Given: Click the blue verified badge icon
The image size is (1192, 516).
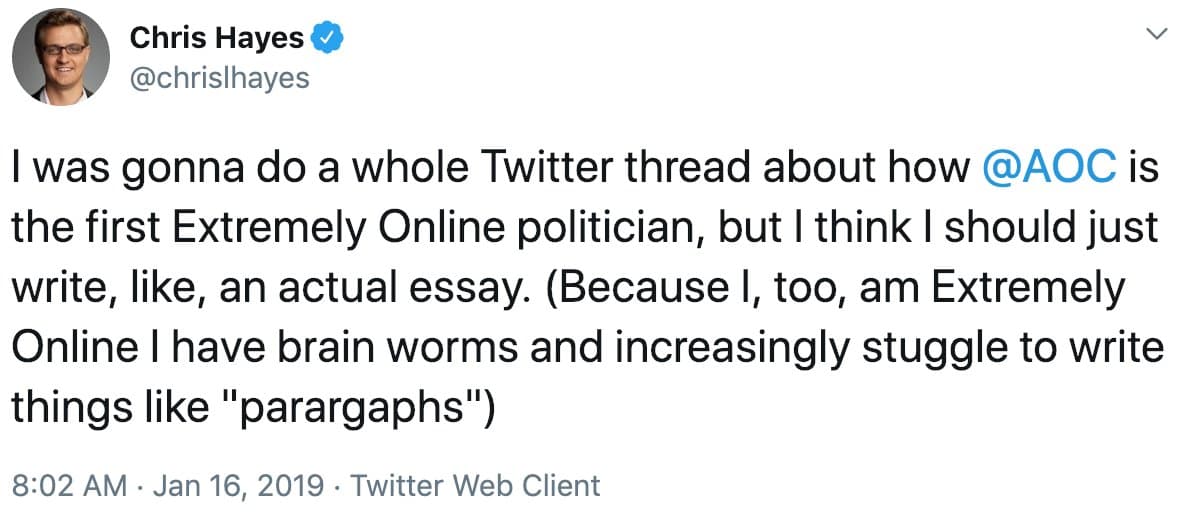Looking at the screenshot, I should (328, 39).
